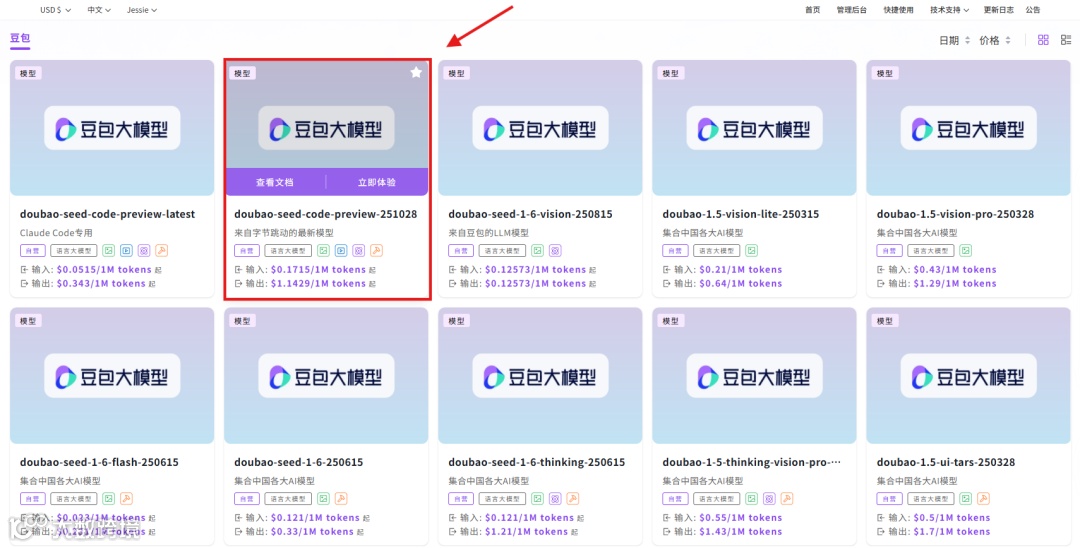
Task: Select the 豆包 tab
Action: coord(20,39)
